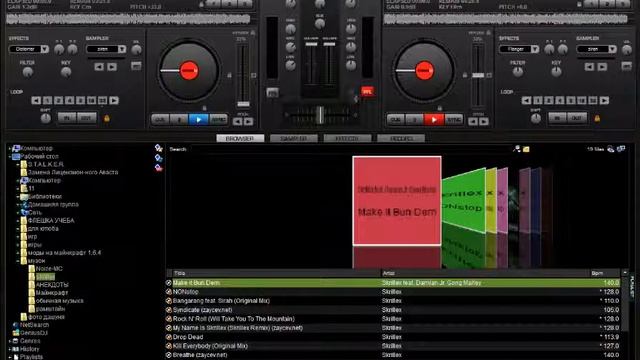
Task: Halve the loop length on right deck
Action: [x=527, y=100]
